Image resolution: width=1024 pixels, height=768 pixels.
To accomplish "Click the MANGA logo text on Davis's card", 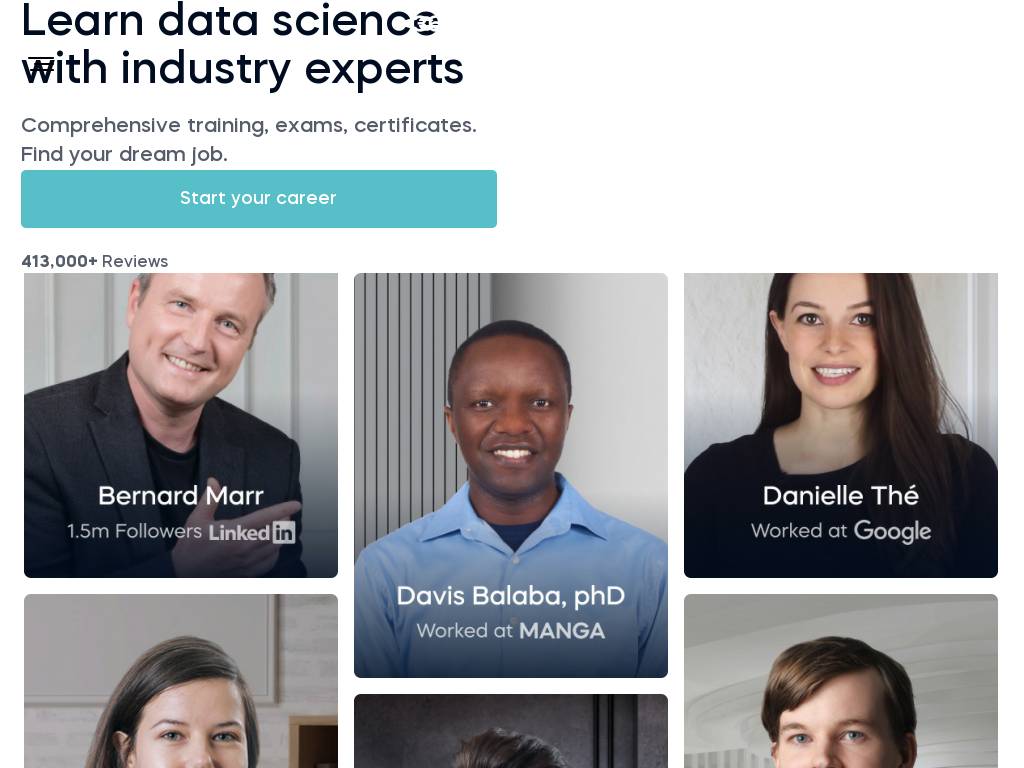I will coord(561,631).
